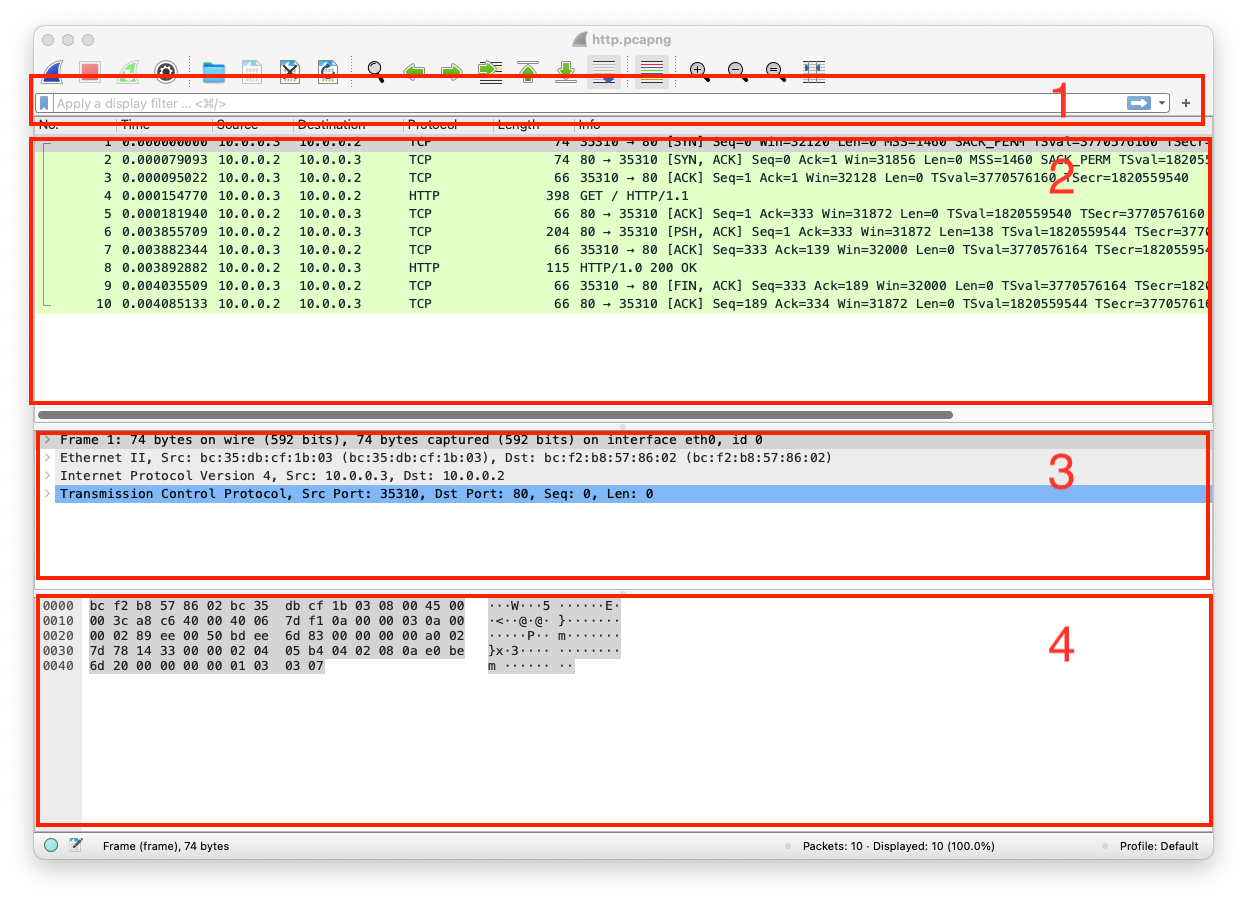Add a filter button with the plus sign
Viewport: 1247px width, 901px height.
click(1186, 103)
